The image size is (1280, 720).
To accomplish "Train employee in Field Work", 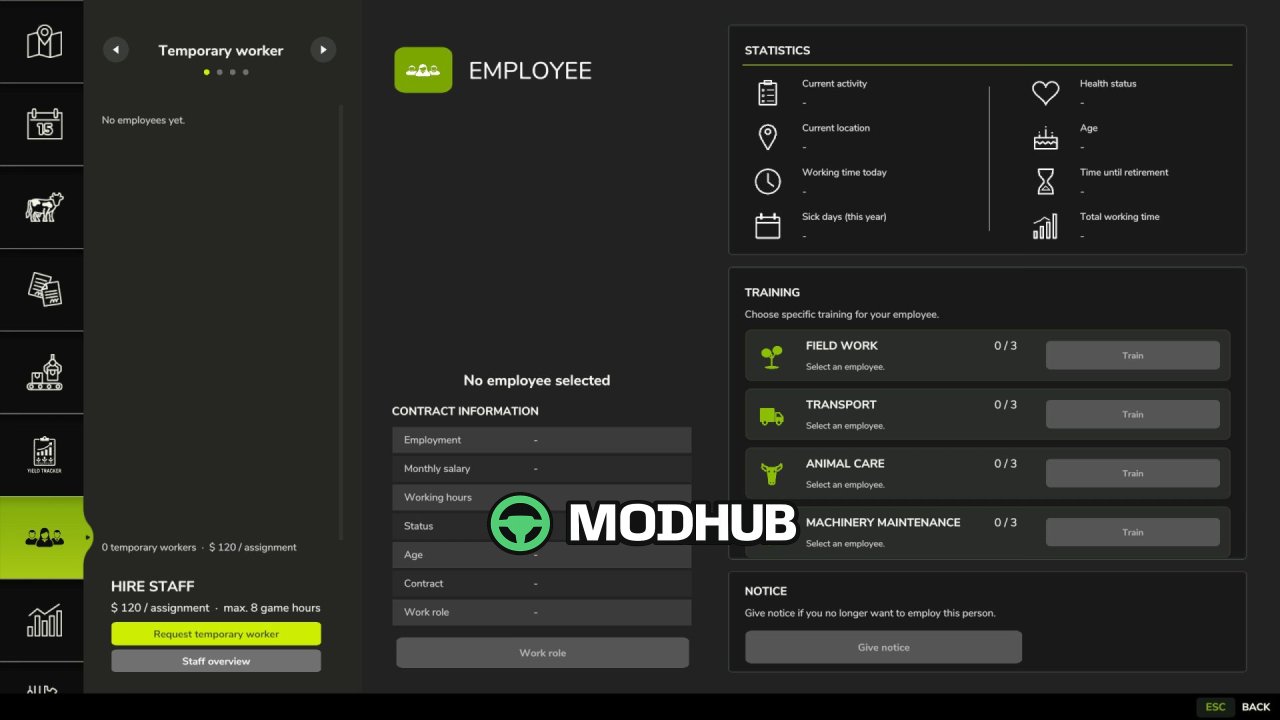I will (x=1133, y=355).
